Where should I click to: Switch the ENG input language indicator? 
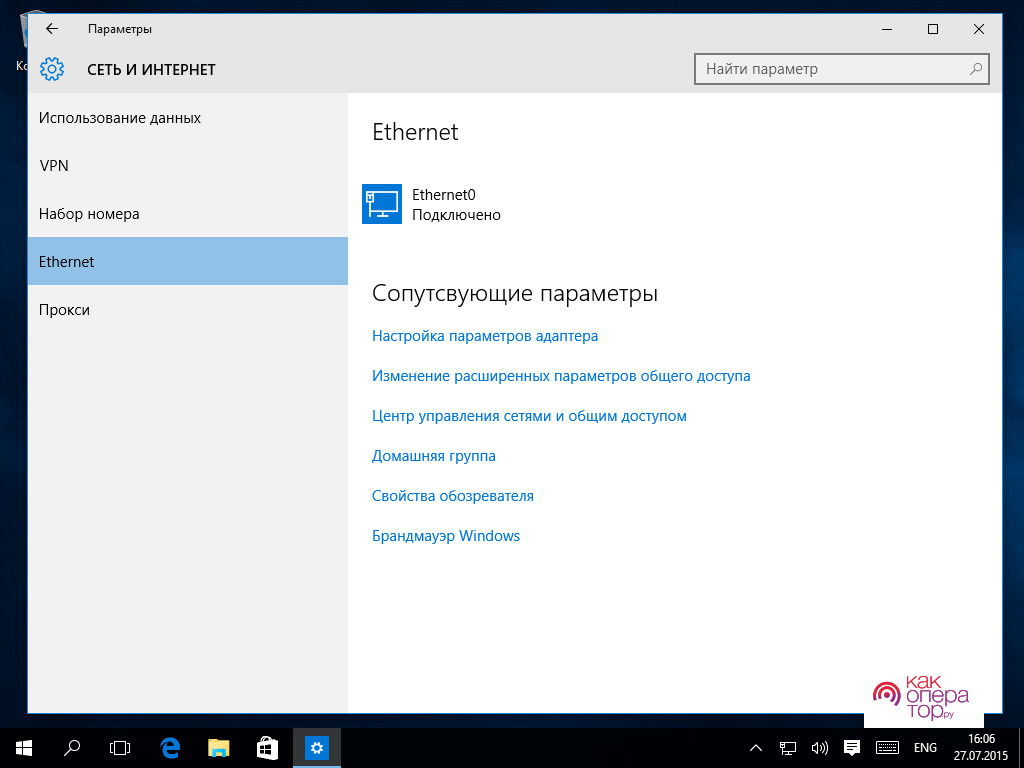coord(925,747)
